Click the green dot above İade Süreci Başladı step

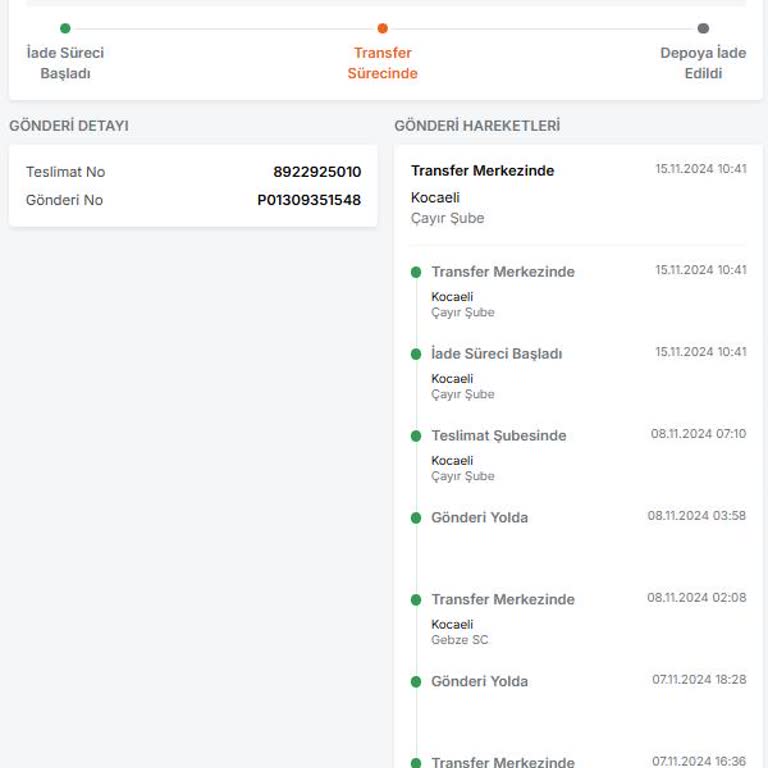(x=65, y=28)
